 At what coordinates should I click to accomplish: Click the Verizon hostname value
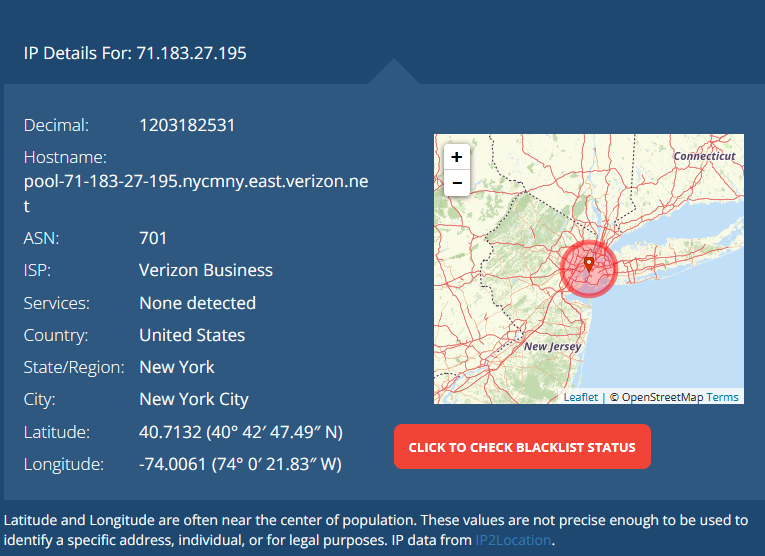[x=196, y=182]
